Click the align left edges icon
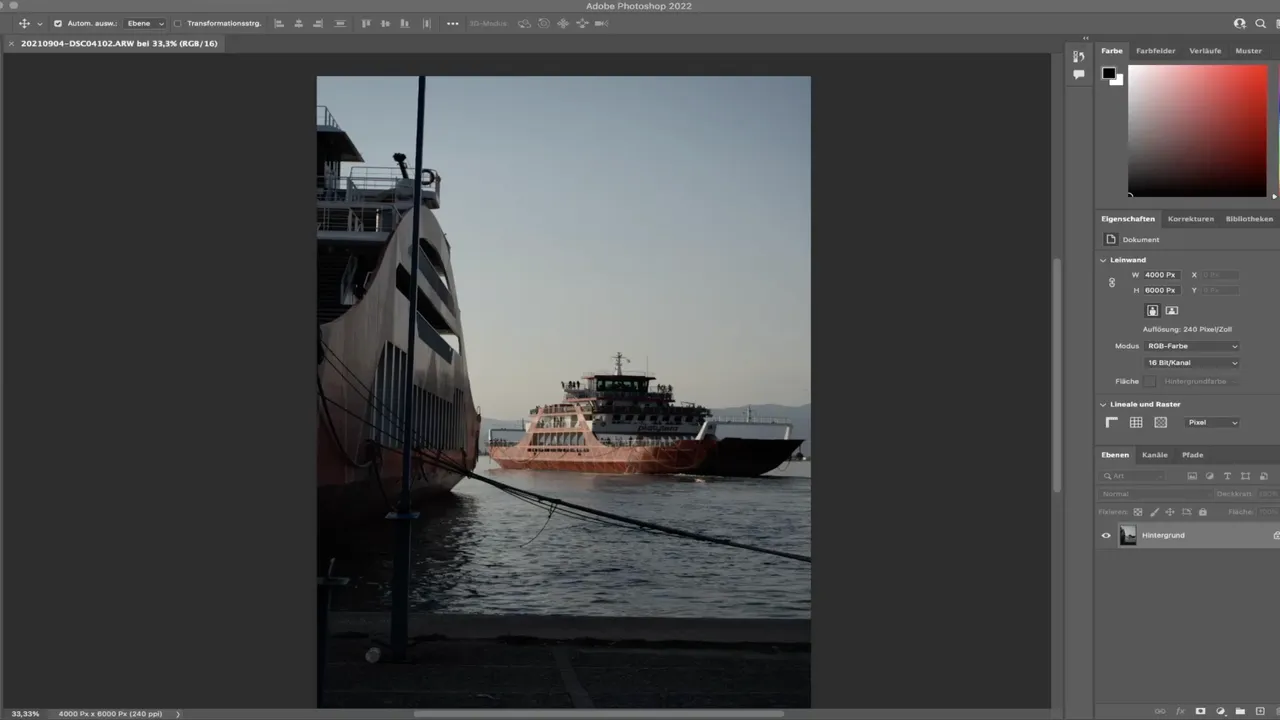 [x=278, y=23]
